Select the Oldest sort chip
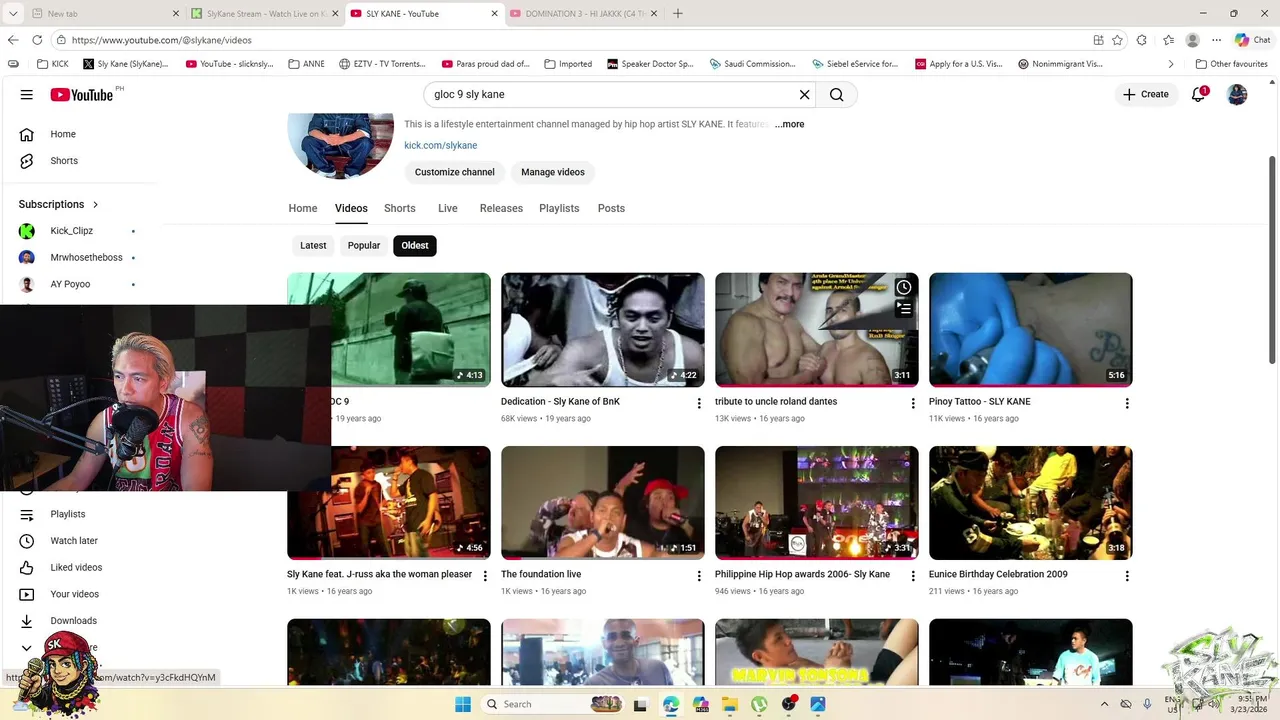The image size is (1280, 720). click(x=415, y=245)
